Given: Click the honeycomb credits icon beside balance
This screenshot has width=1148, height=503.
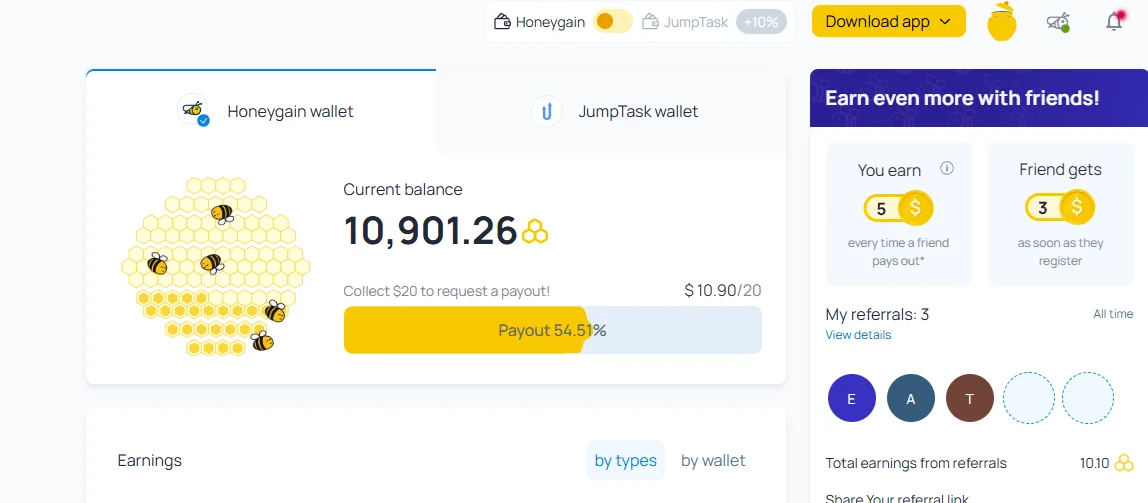Looking at the screenshot, I should pyautogui.click(x=535, y=231).
